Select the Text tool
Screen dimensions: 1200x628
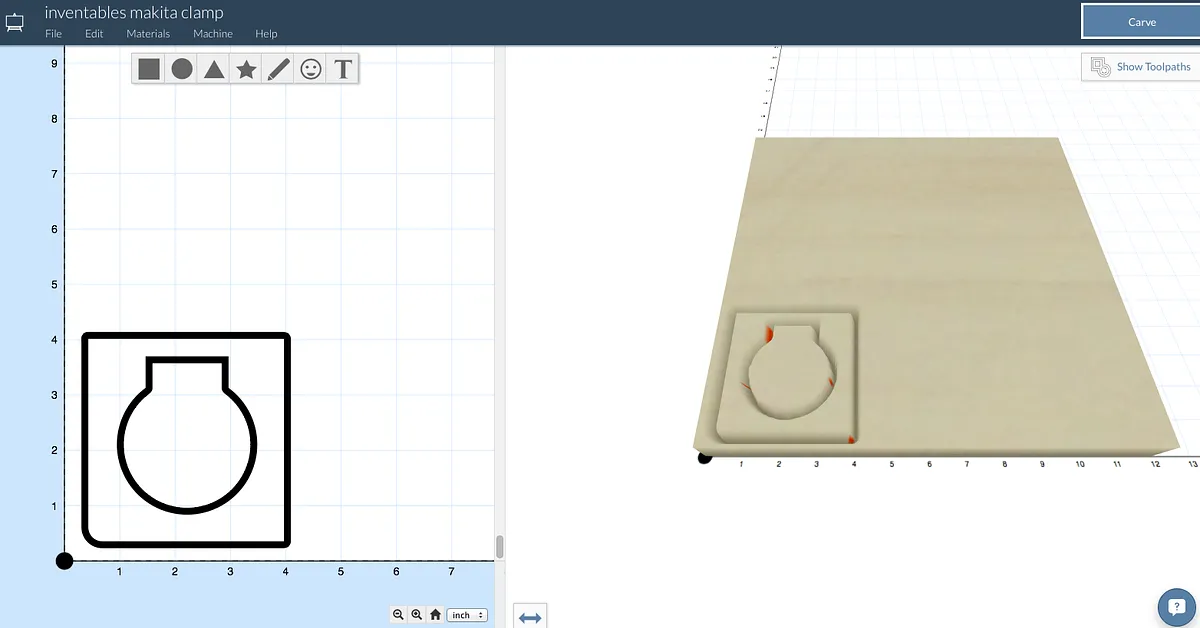[343, 69]
